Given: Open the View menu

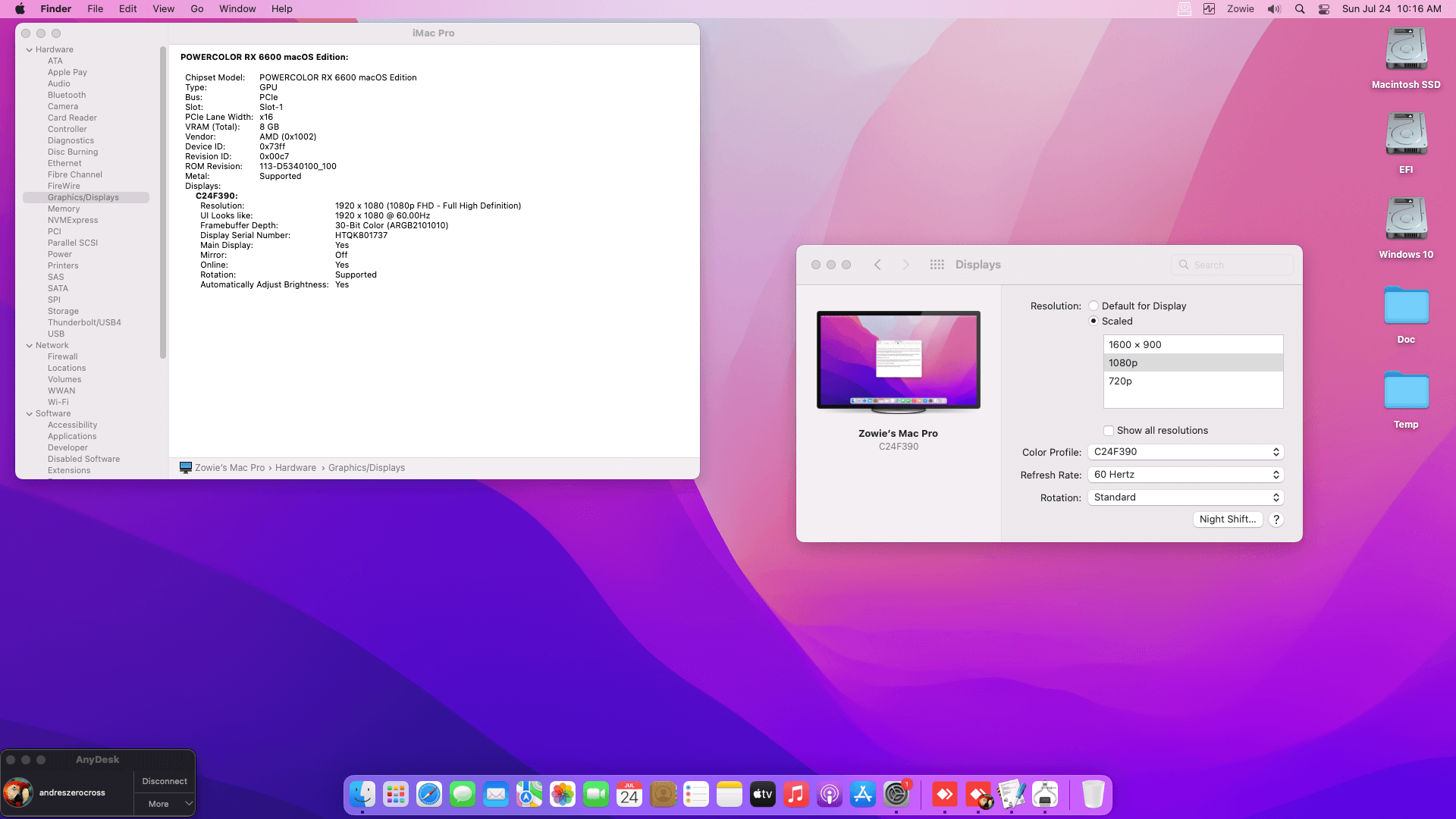Looking at the screenshot, I should tap(164, 9).
